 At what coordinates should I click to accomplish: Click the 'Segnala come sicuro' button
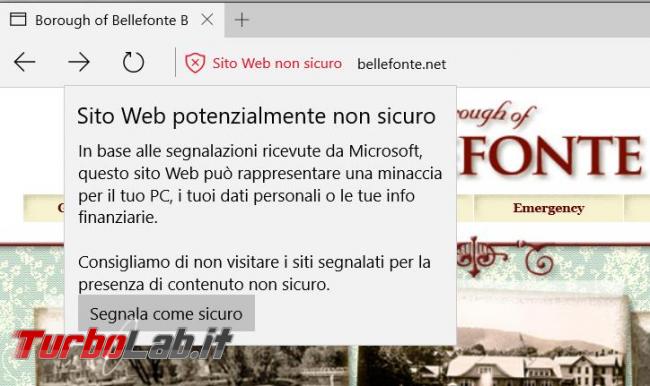tap(166, 313)
